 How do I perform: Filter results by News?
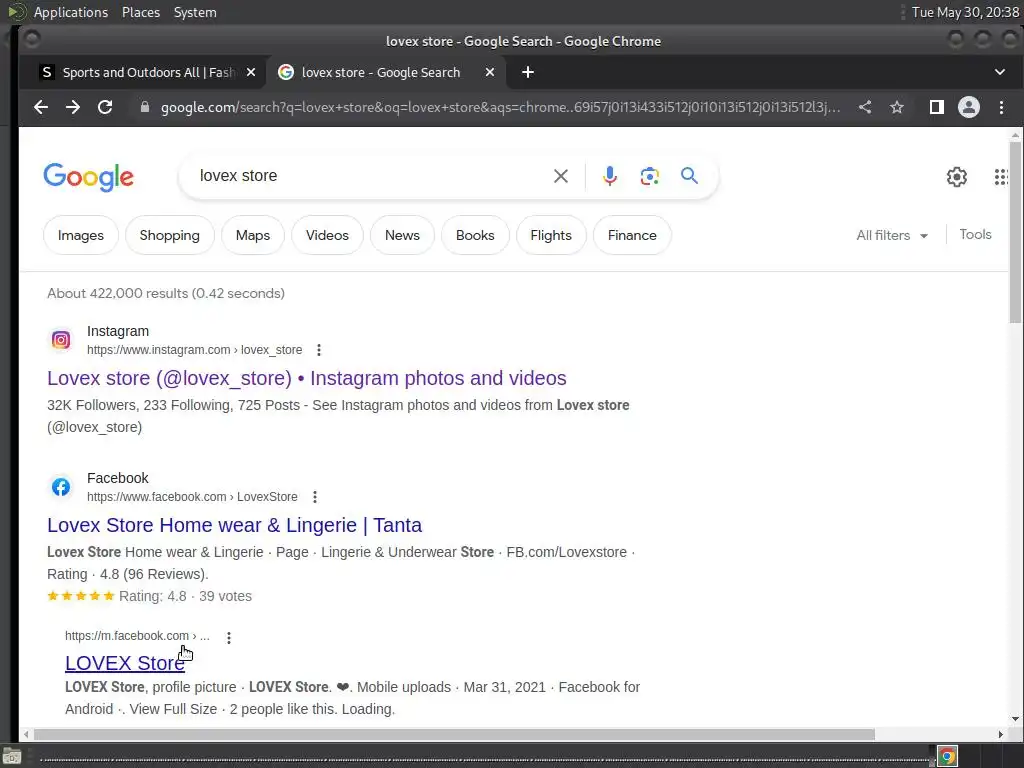coord(402,235)
